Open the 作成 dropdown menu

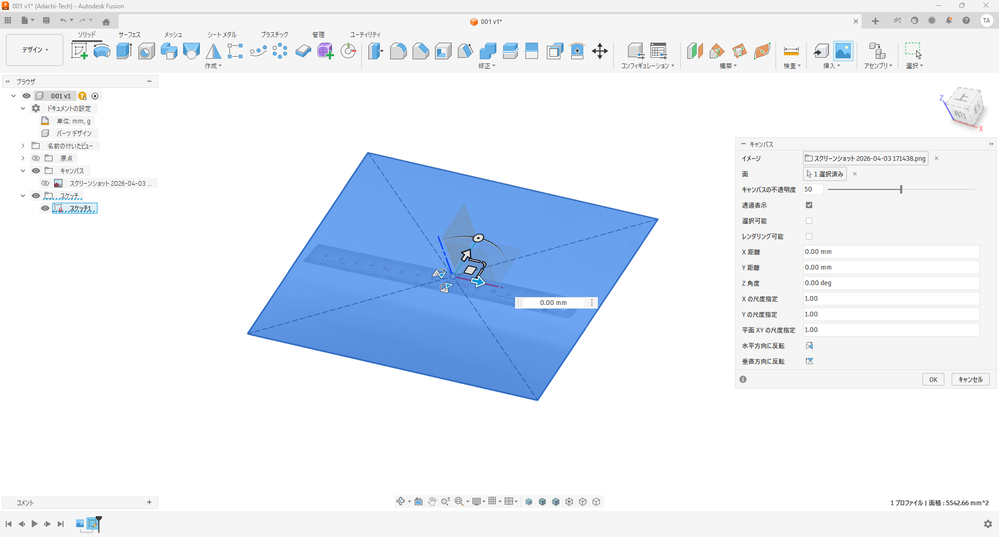(x=213, y=66)
